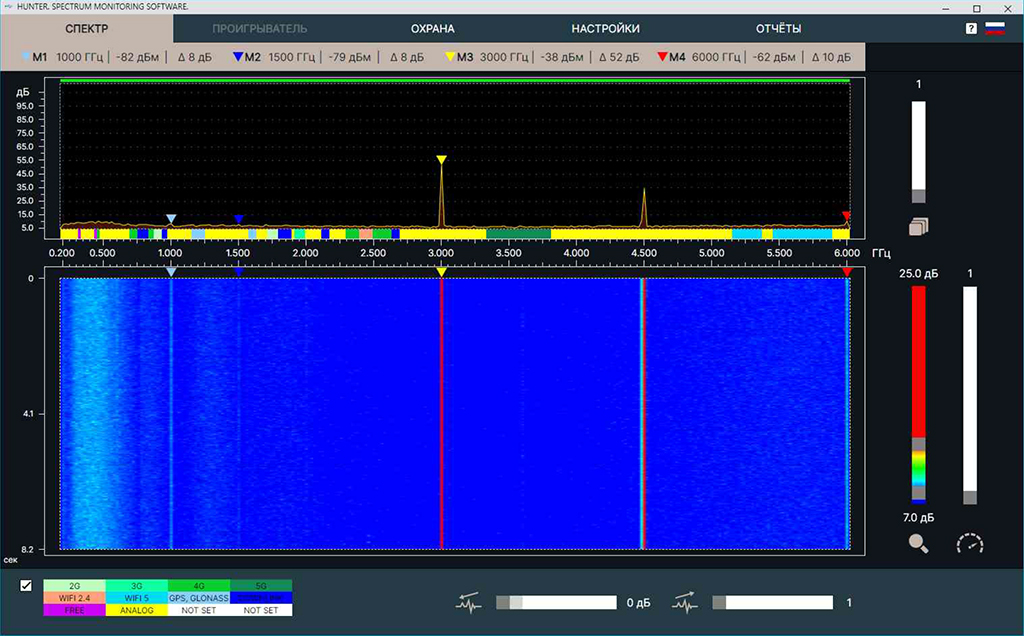Select the 2G legend color swatch
Image resolution: width=1024 pixels, height=636 pixels.
pyautogui.click(x=74, y=586)
